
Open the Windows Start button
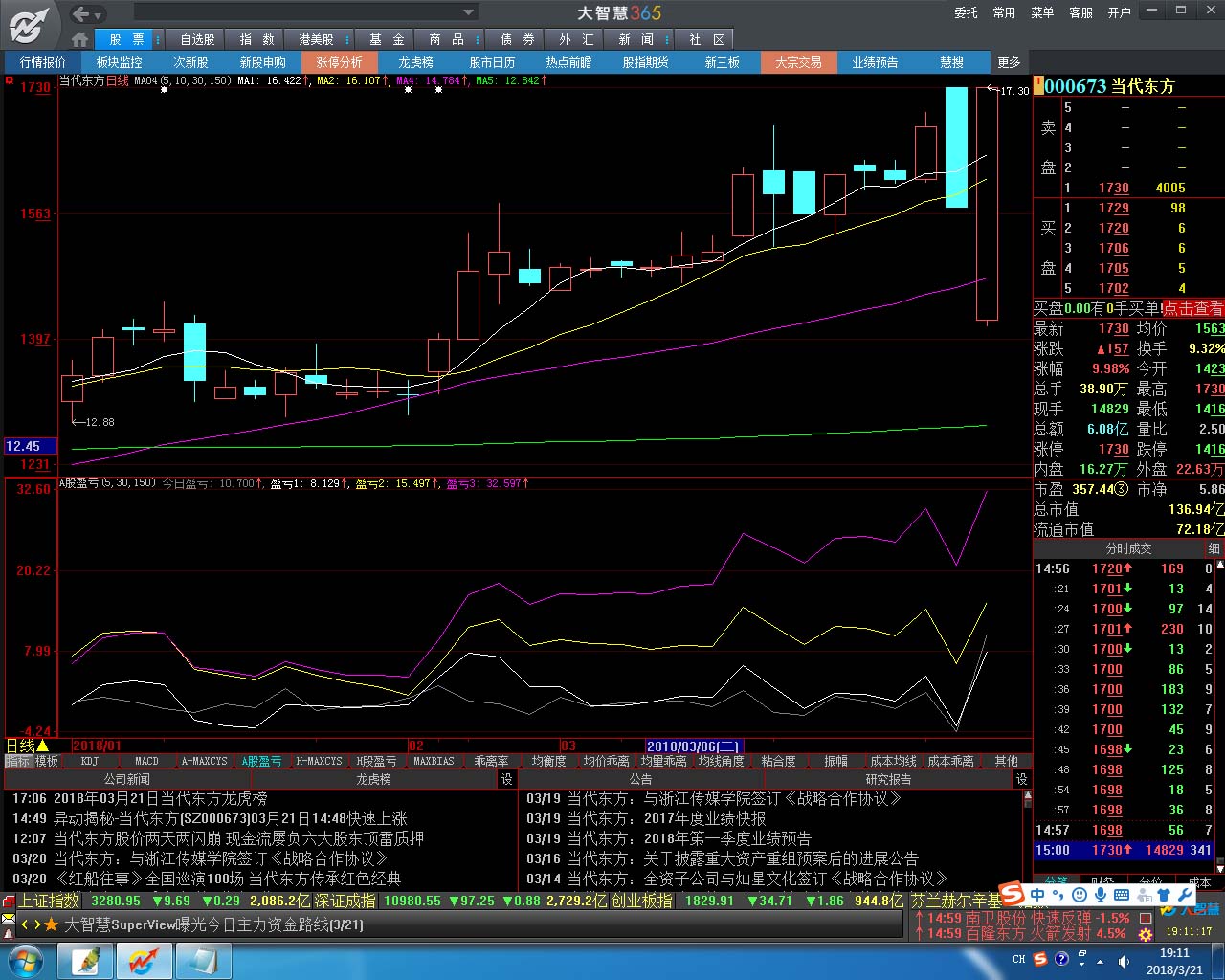click(26, 960)
